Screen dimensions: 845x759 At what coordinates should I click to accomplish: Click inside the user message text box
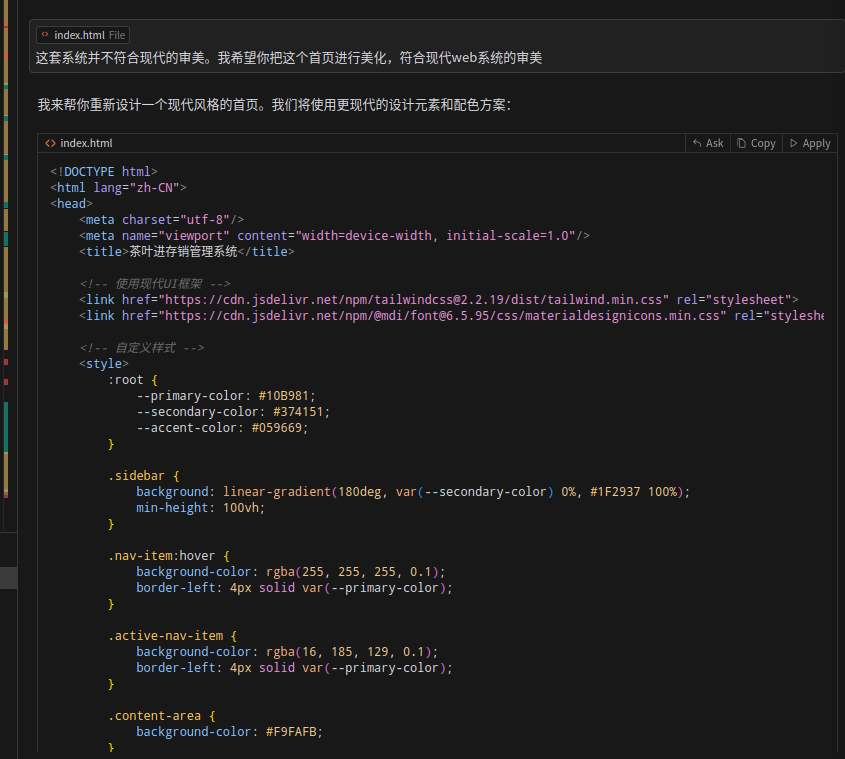(437, 46)
